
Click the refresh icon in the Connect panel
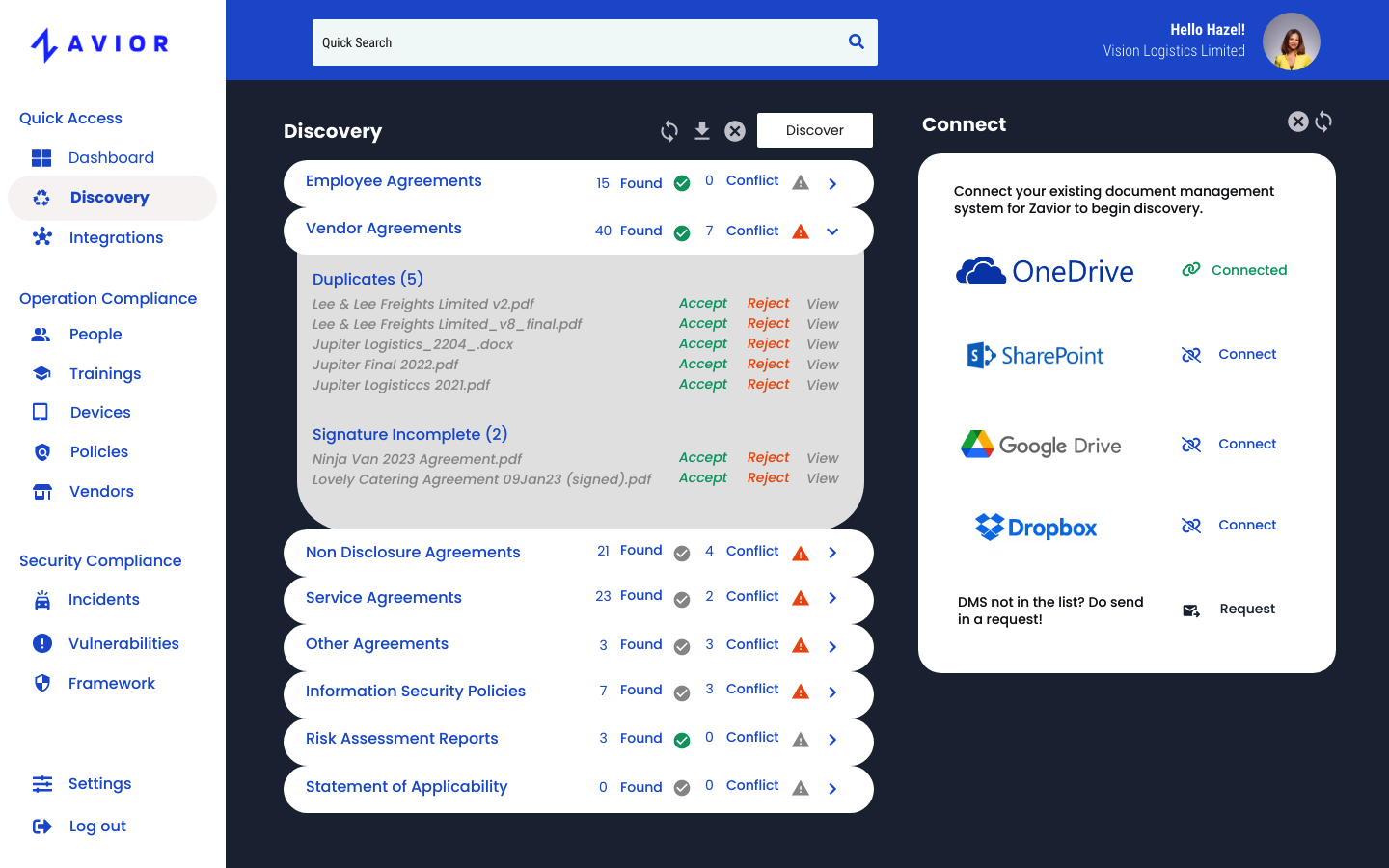click(1323, 122)
